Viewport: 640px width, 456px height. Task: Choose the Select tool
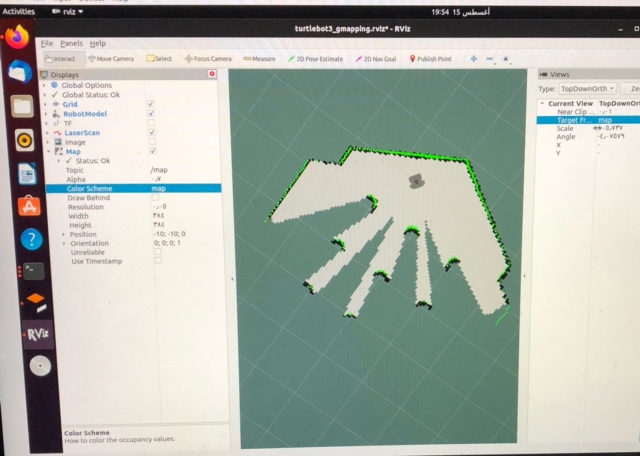159,59
